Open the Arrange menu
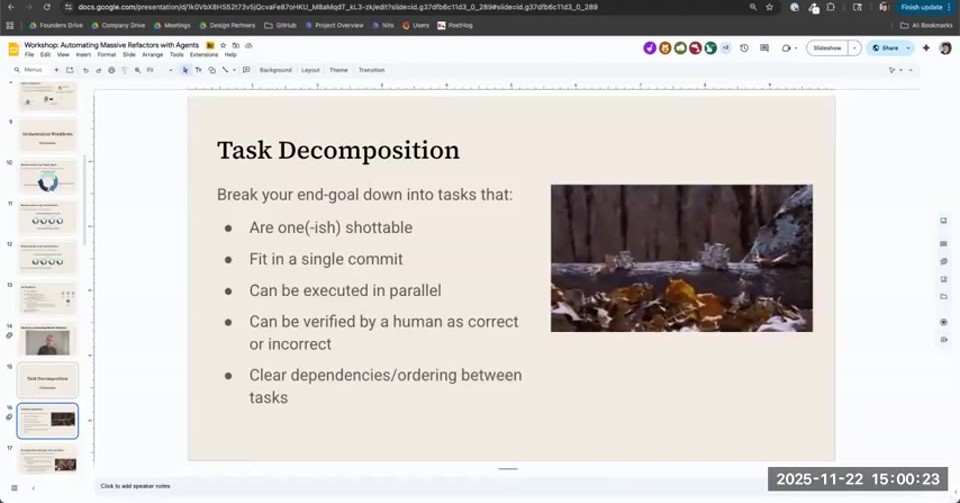 pos(152,55)
